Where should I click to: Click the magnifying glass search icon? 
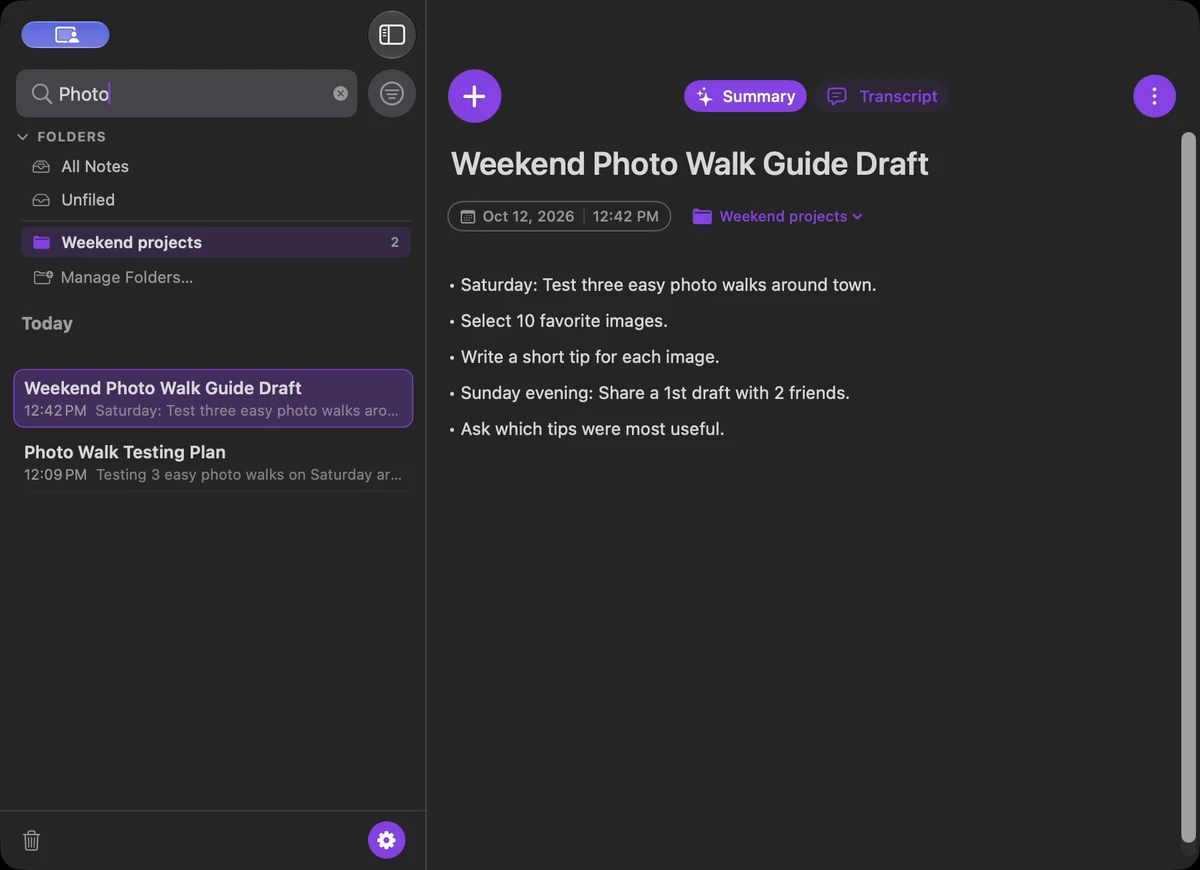pos(41,93)
